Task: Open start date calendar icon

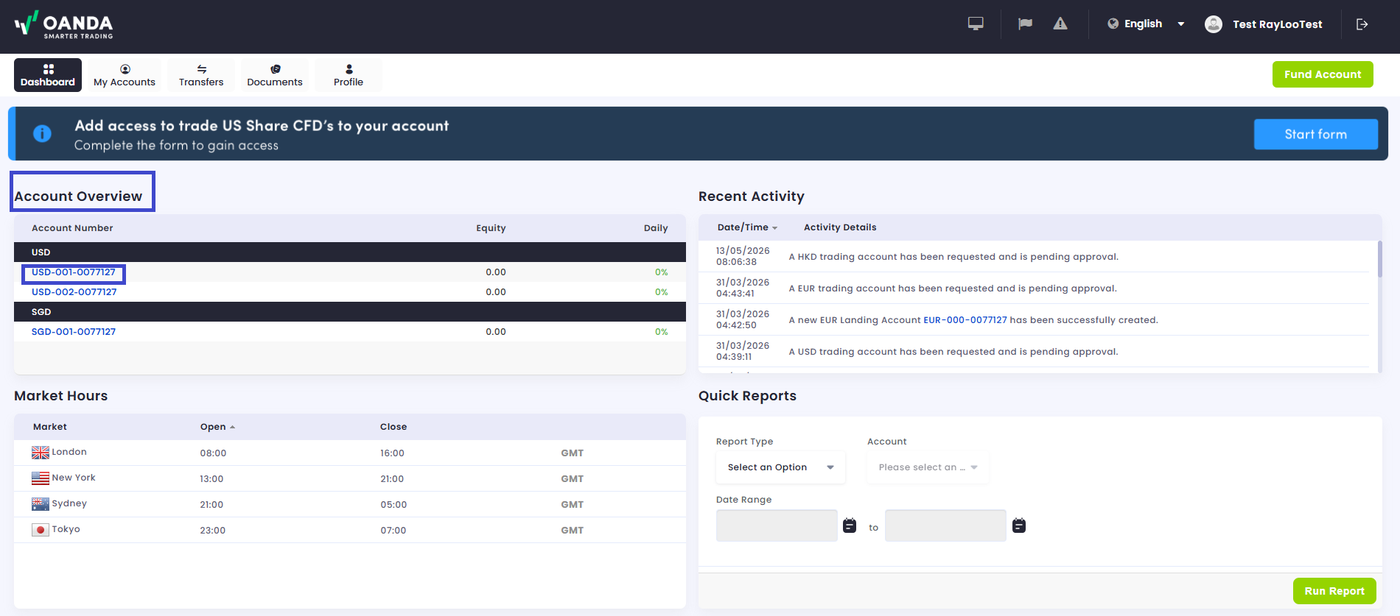Action: coord(849,525)
